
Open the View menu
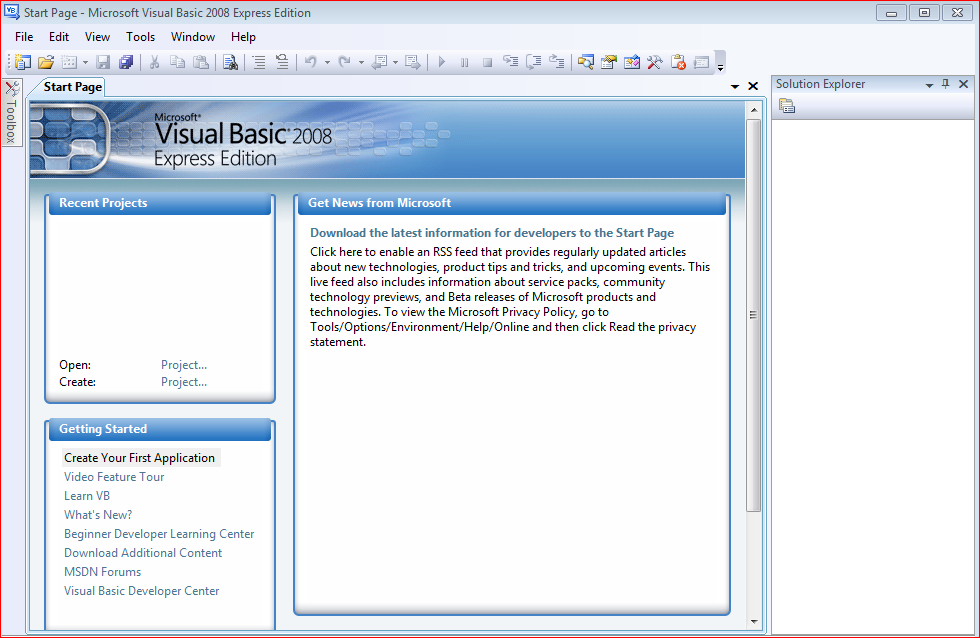tap(98, 37)
